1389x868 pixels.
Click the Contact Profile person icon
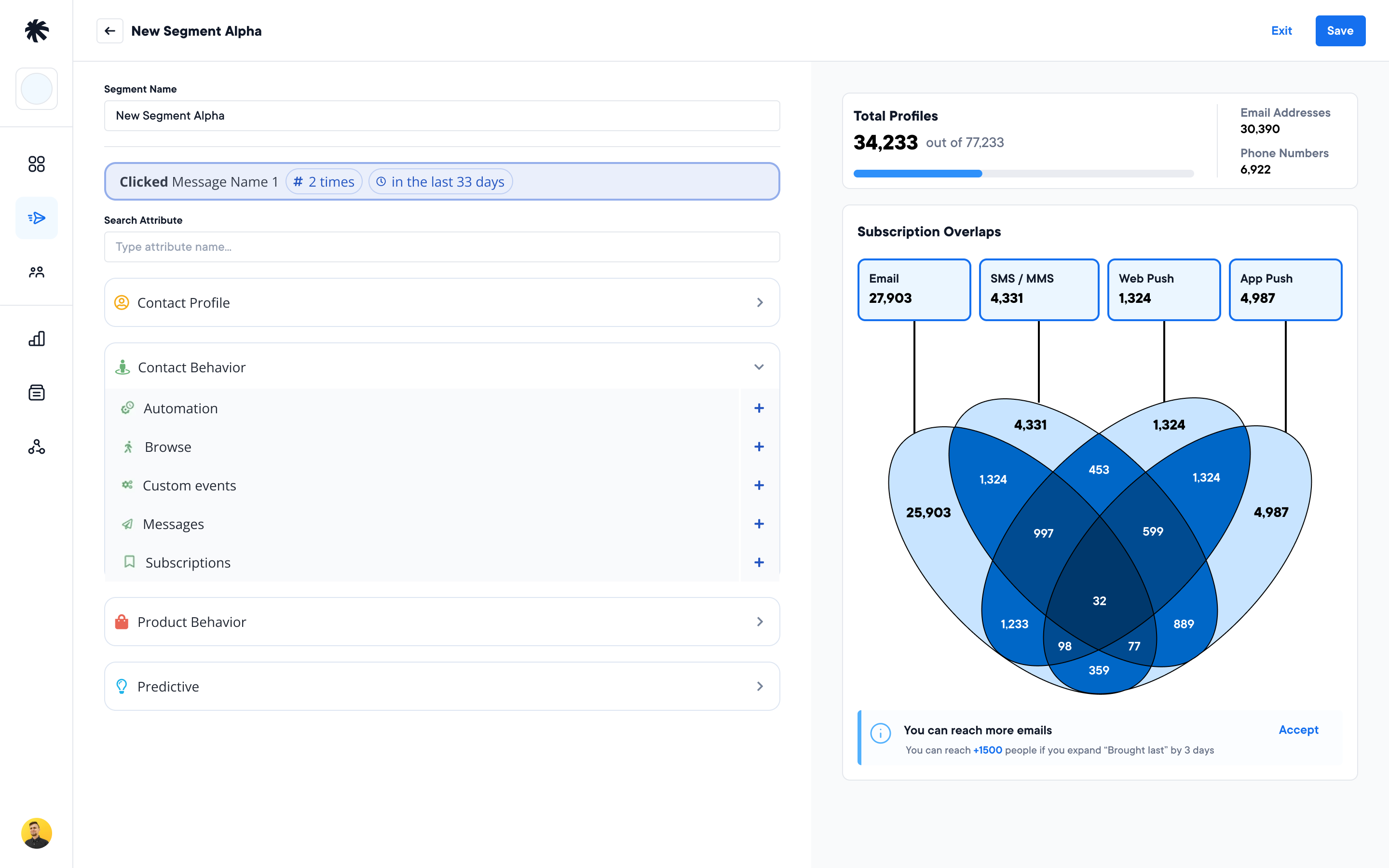(x=122, y=302)
